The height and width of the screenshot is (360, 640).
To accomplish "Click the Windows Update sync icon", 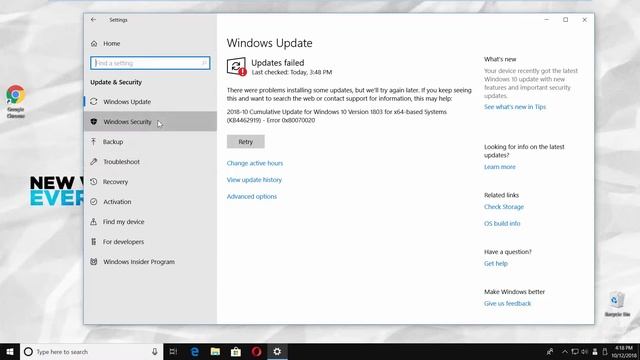I will click(93, 102).
